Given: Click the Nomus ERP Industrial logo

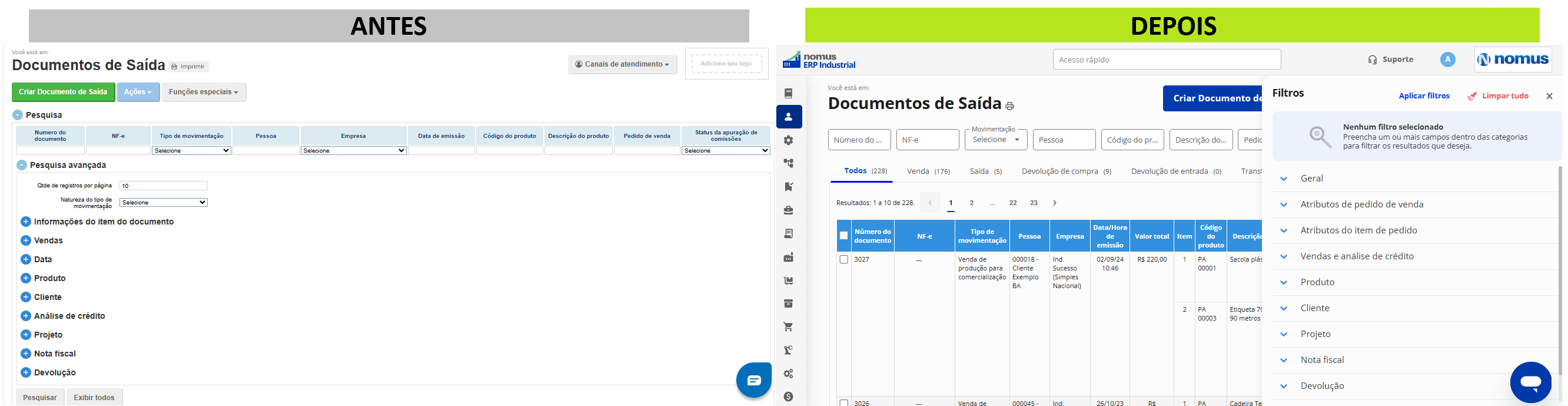Looking at the screenshot, I should (818, 60).
